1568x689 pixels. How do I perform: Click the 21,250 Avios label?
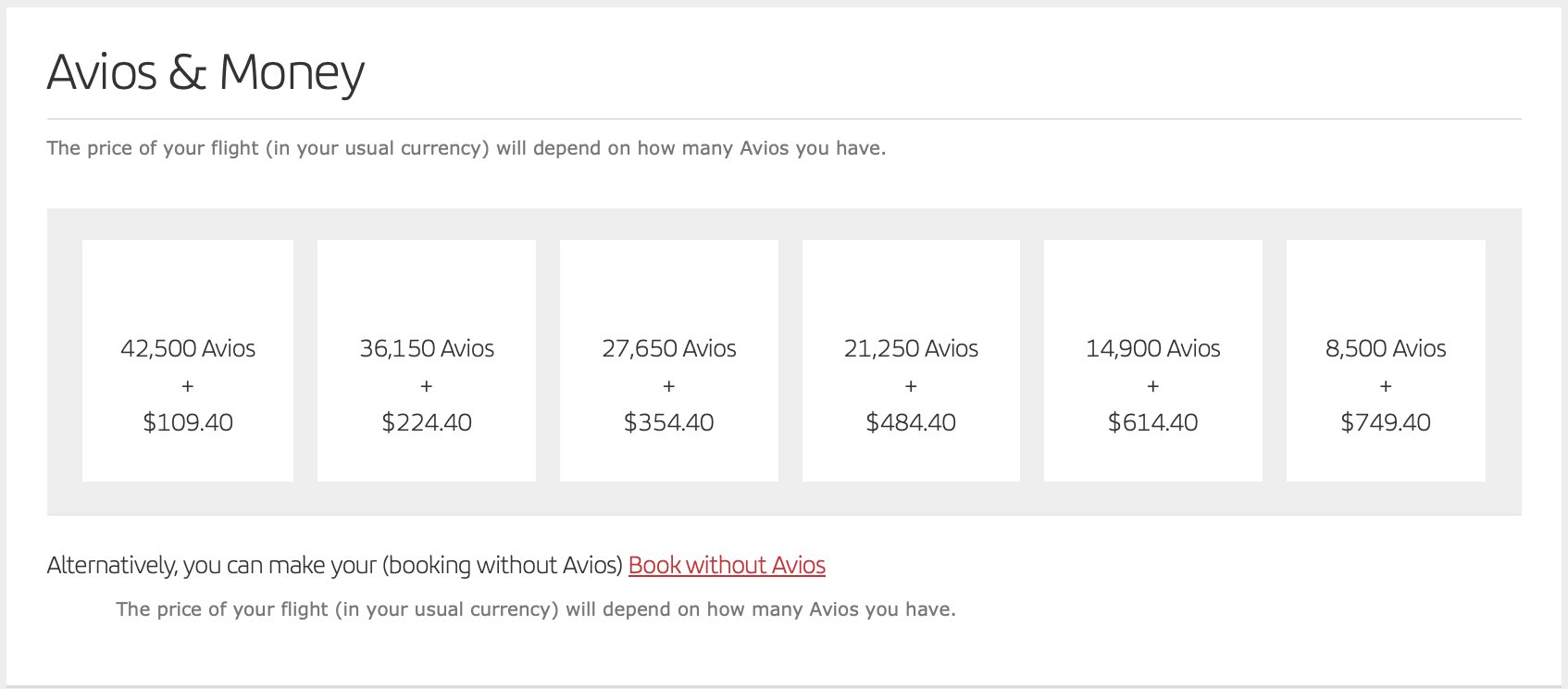[x=911, y=348]
